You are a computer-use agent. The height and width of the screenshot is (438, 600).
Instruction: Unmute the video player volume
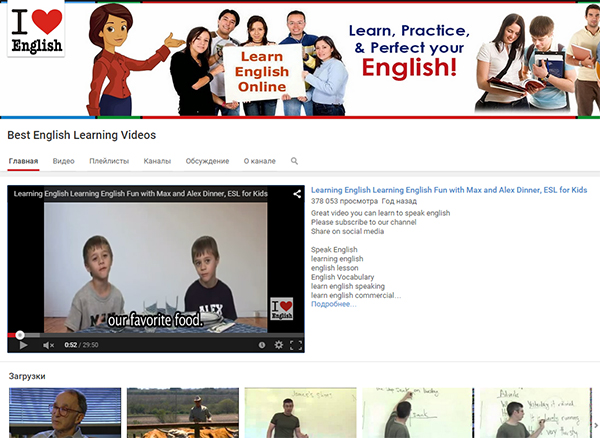tap(48, 345)
